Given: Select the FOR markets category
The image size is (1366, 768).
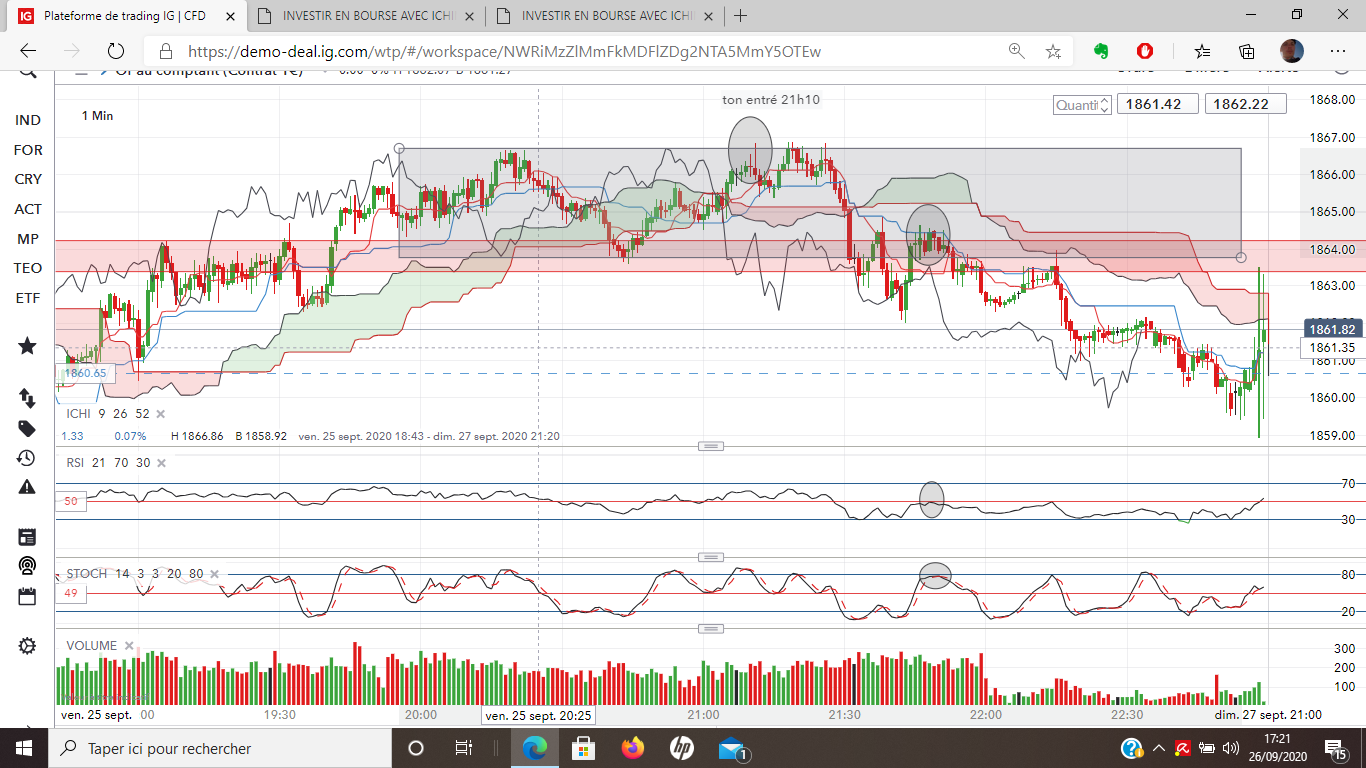Looking at the screenshot, I should point(28,150).
